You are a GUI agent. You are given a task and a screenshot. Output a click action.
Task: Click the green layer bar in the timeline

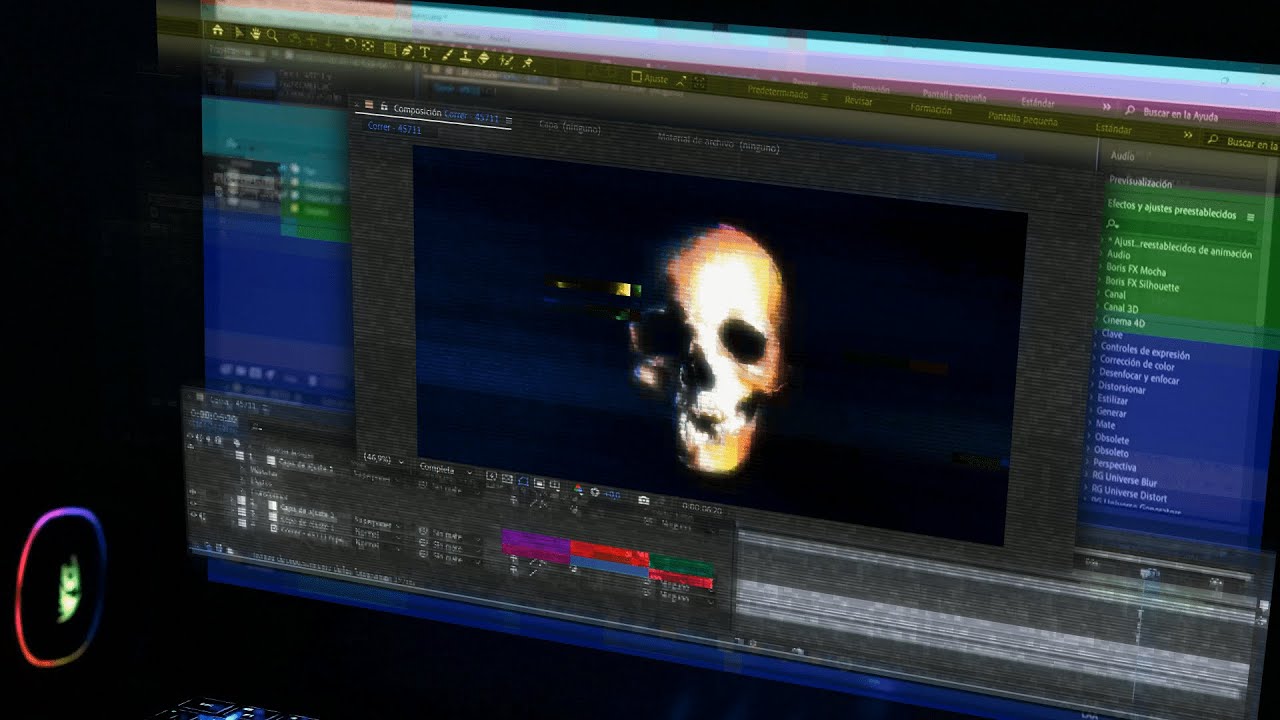click(x=682, y=565)
